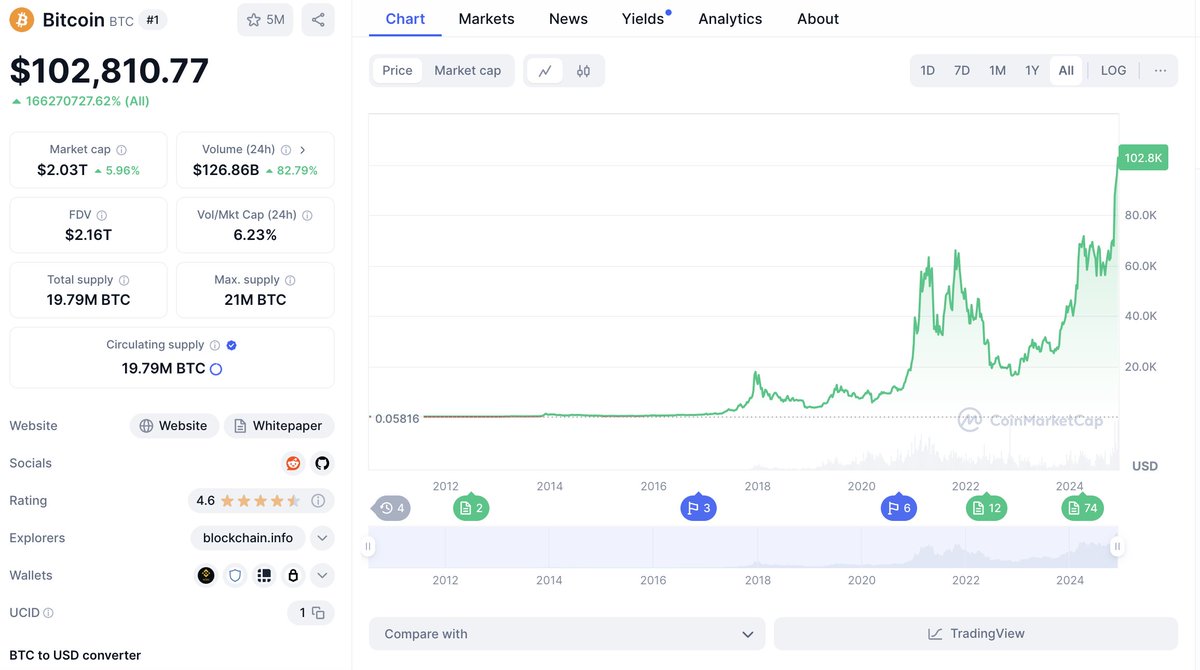This screenshot has height=670, width=1200.
Task: Click the UCID info icon
Action: 48,613
